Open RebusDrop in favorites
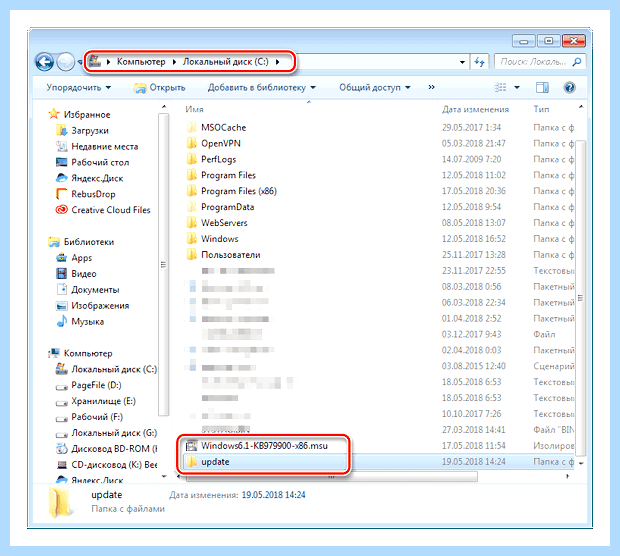 click(x=86, y=194)
